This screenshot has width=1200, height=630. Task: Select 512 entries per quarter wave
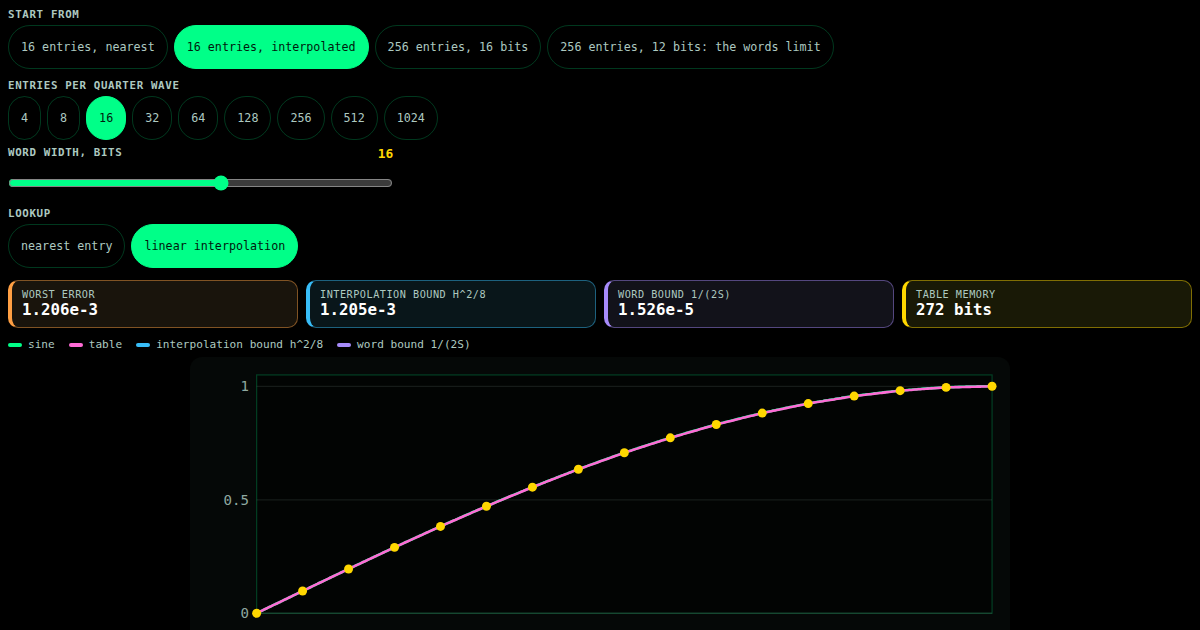pyautogui.click(x=354, y=118)
